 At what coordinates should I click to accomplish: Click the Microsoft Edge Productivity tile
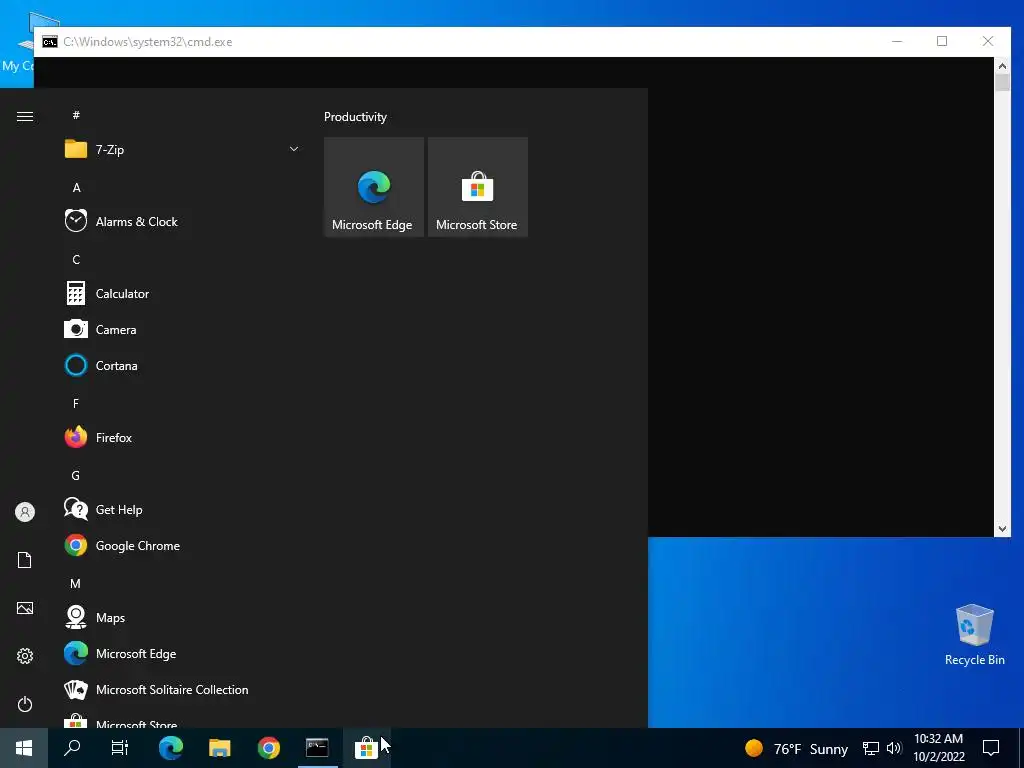tap(374, 187)
